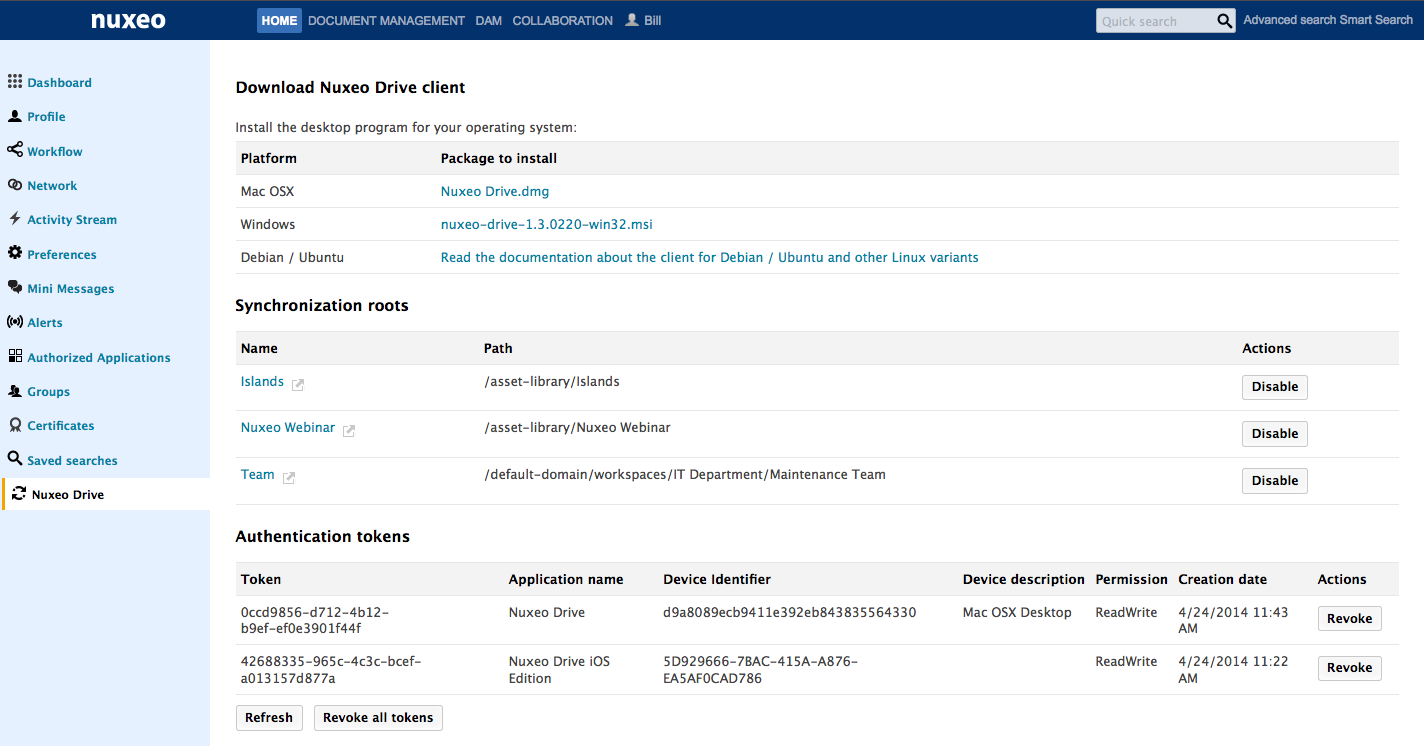Click the Profile person icon
Screen dimensions: 1424x746
(15, 116)
